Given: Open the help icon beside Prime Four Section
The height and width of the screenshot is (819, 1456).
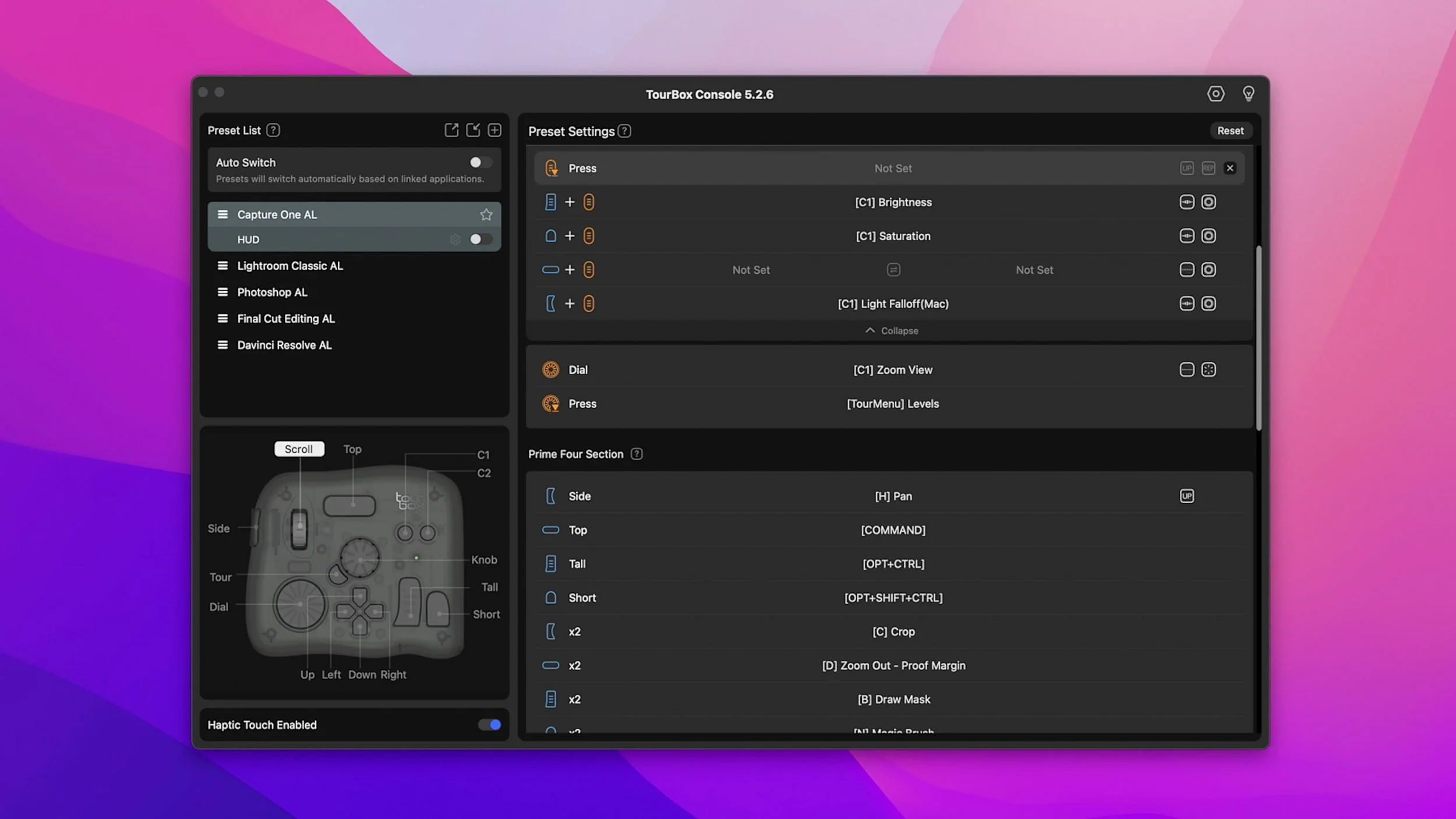Looking at the screenshot, I should [x=637, y=454].
